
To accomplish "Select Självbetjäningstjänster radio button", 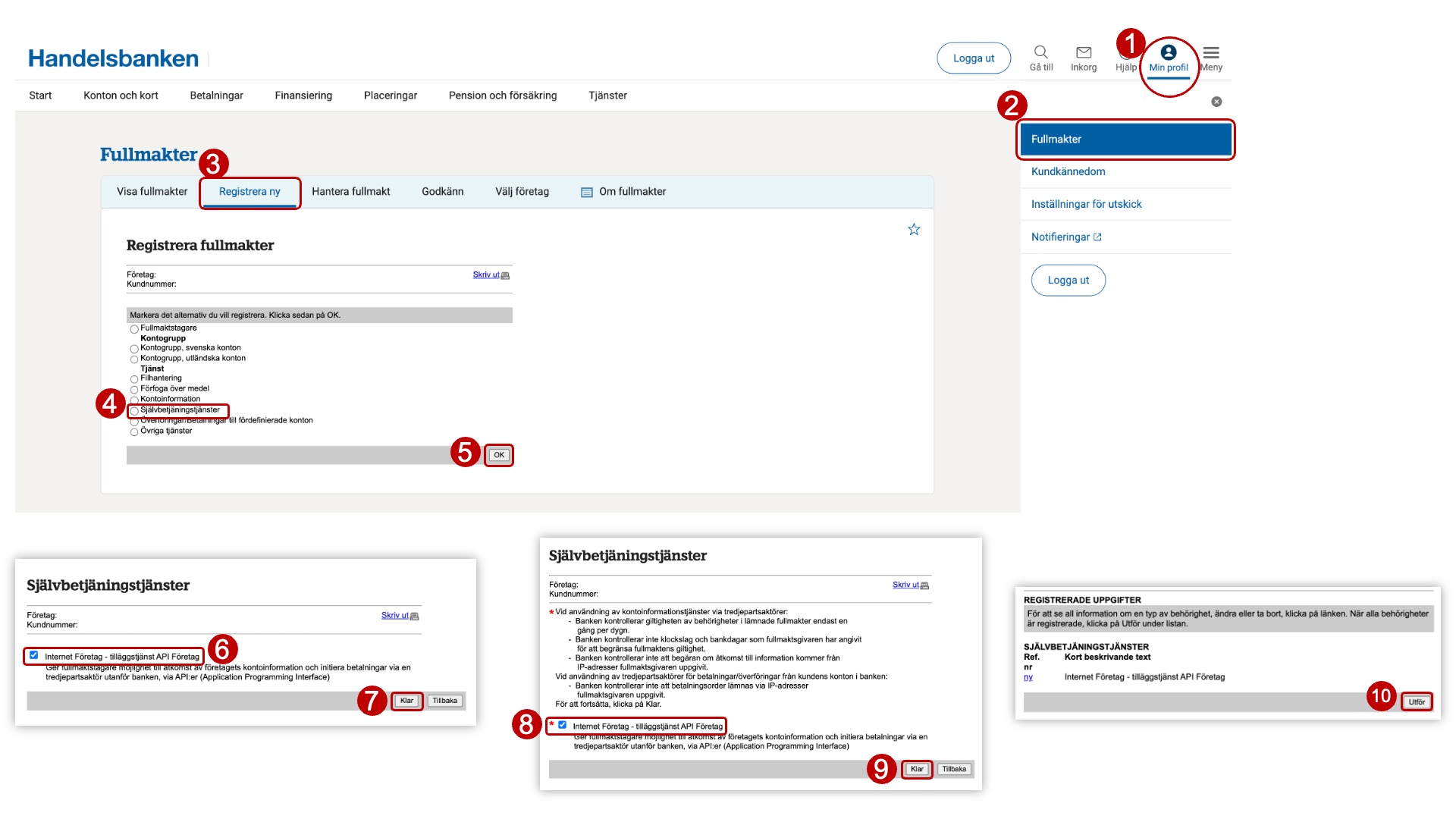I will [134, 411].
